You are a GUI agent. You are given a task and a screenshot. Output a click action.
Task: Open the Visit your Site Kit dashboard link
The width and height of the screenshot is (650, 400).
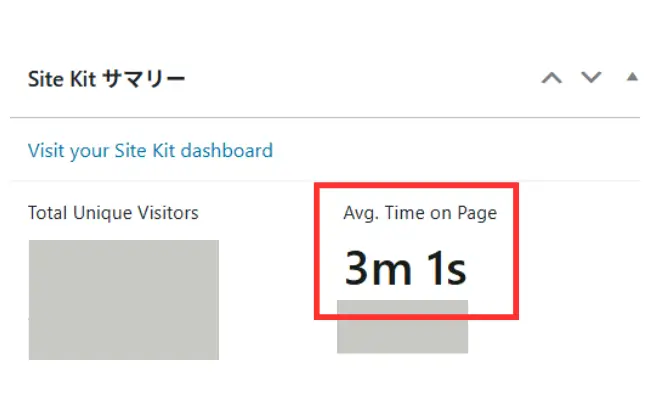coord(150,151)
